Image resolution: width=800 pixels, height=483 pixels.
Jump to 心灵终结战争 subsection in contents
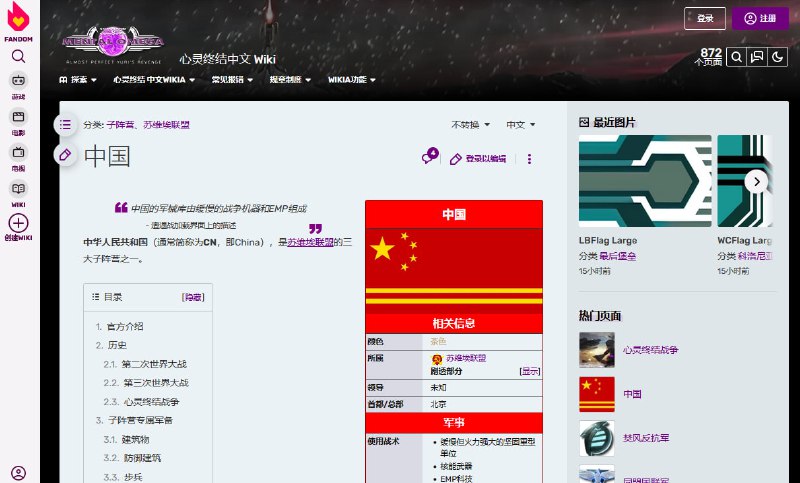click(x=152, y=402)
